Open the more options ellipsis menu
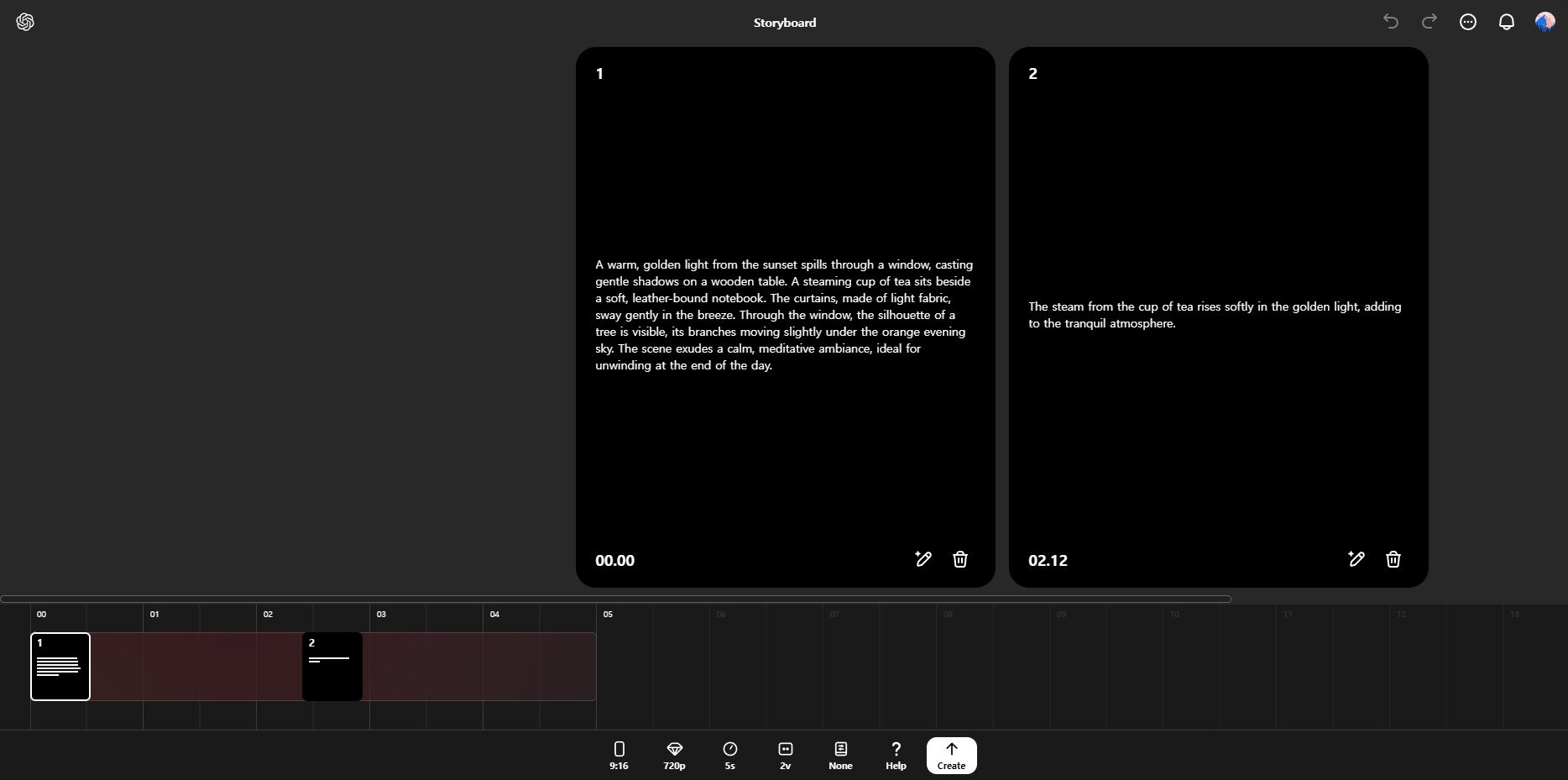Screen dimensions: 1568x780 click(x=1468, y=22)
